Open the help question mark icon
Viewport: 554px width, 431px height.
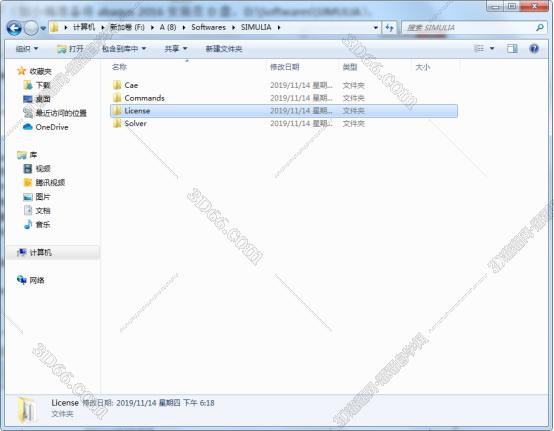pos(534,48)
